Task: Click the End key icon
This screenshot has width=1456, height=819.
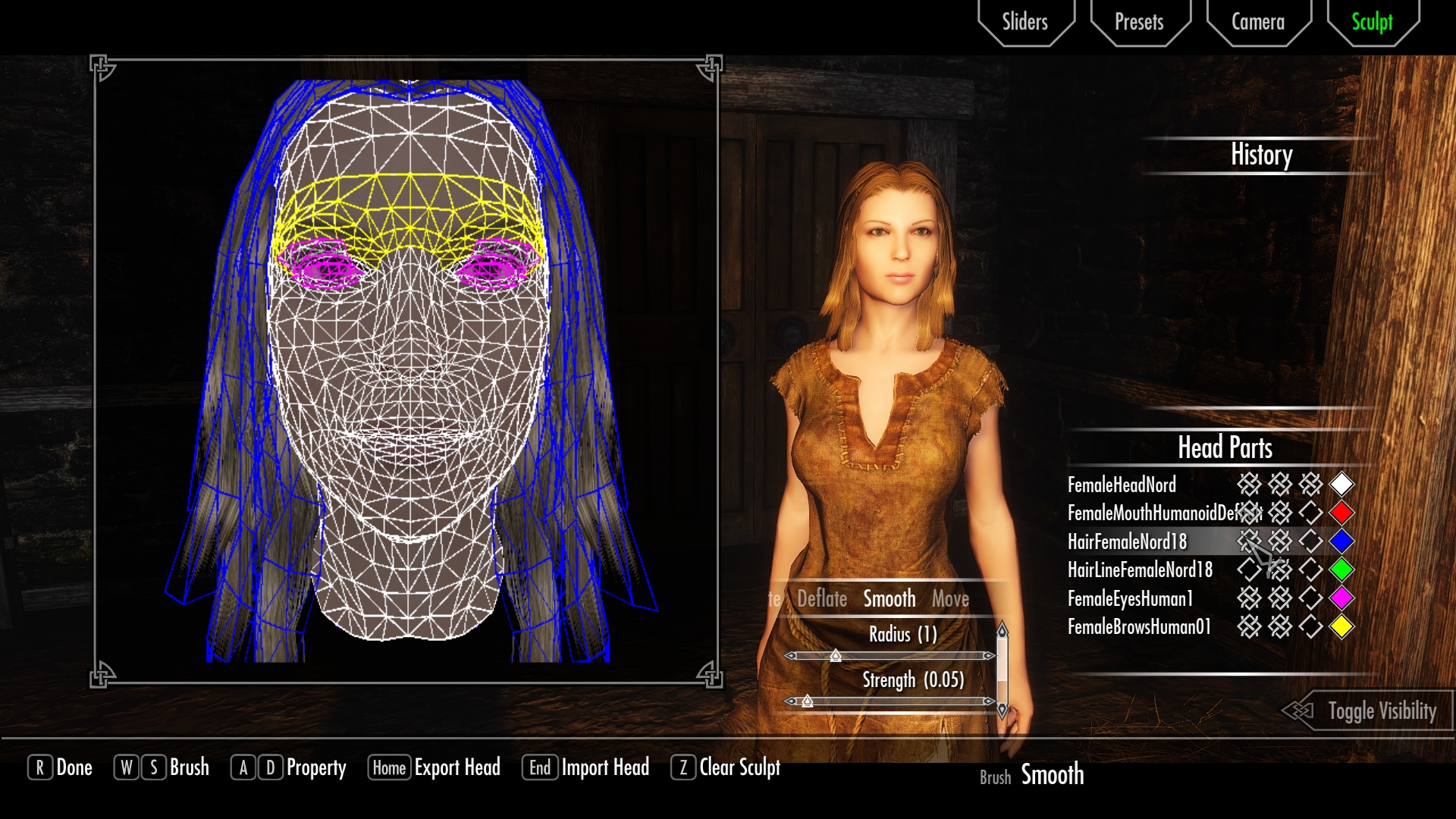Action: click(540, 767)
